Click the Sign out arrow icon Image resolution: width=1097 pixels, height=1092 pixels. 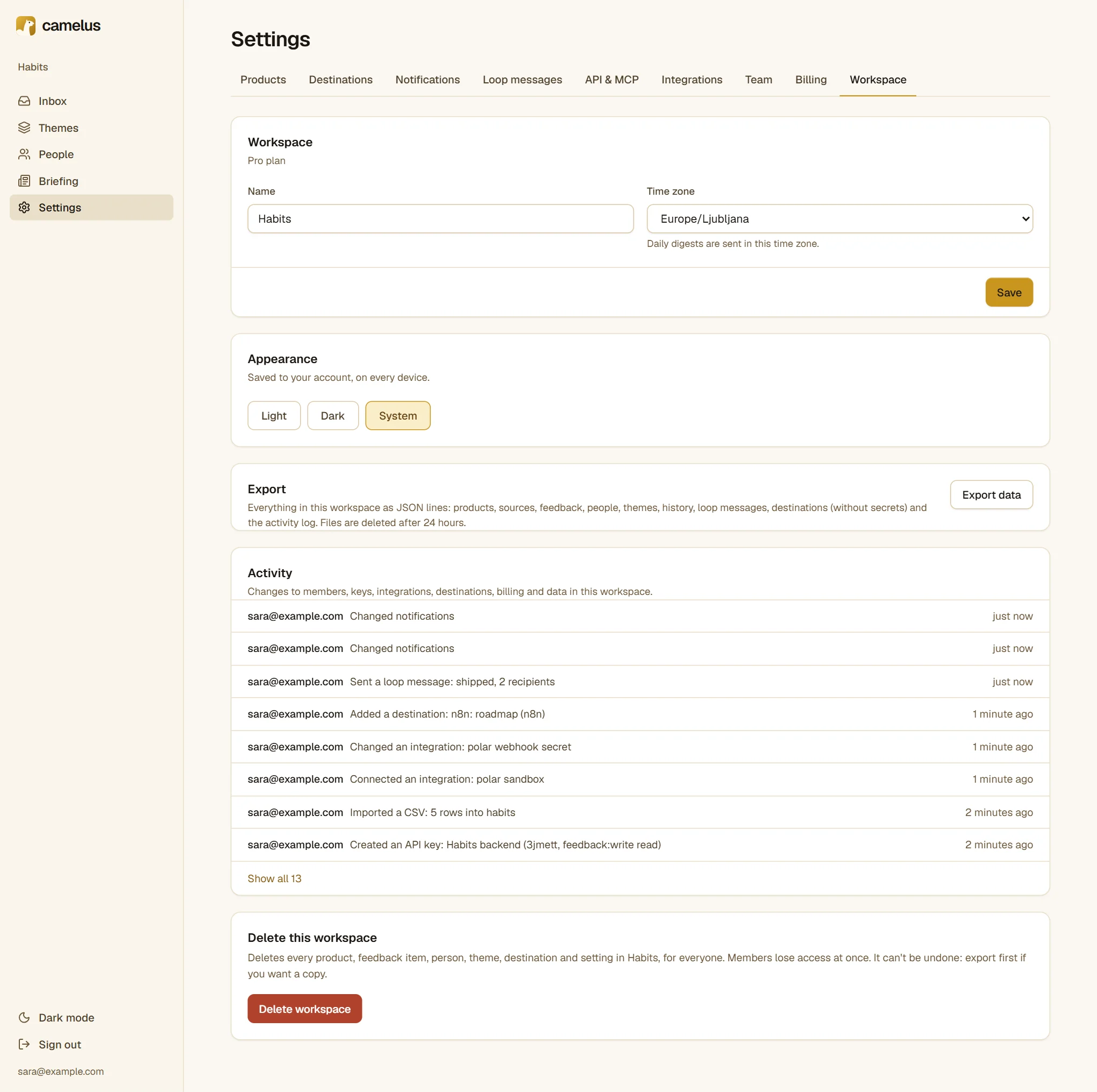[24, 1044]
